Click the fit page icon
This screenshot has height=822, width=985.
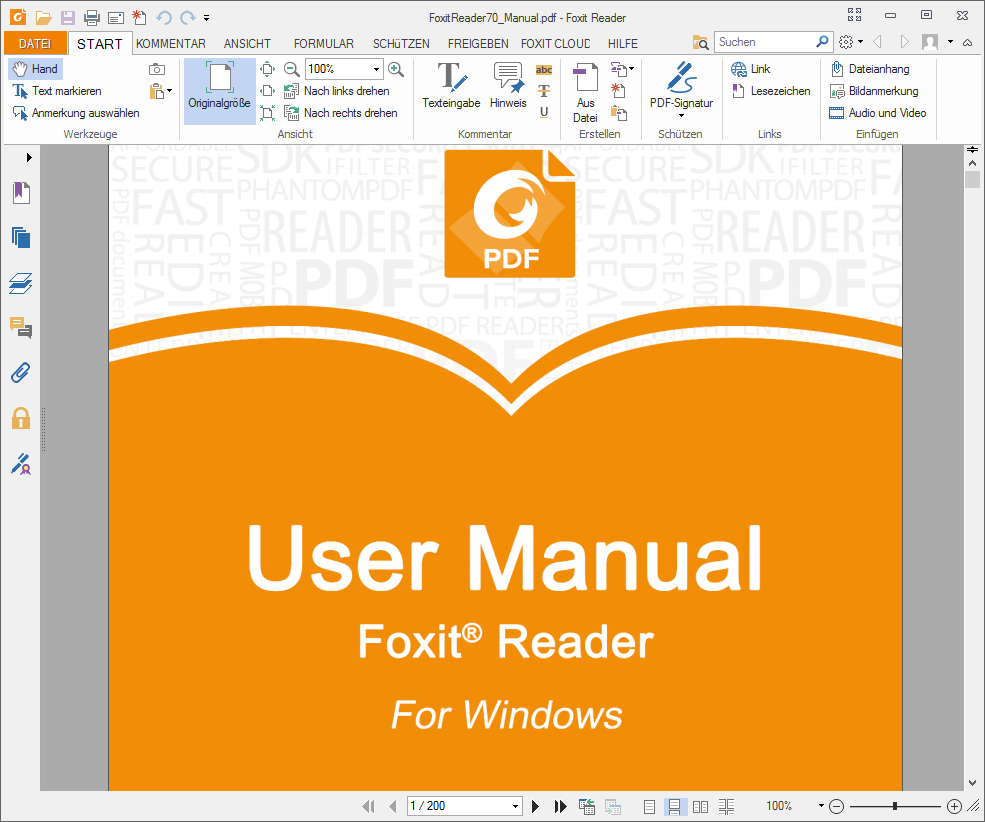pyautogui.click(x=268, y=69)
